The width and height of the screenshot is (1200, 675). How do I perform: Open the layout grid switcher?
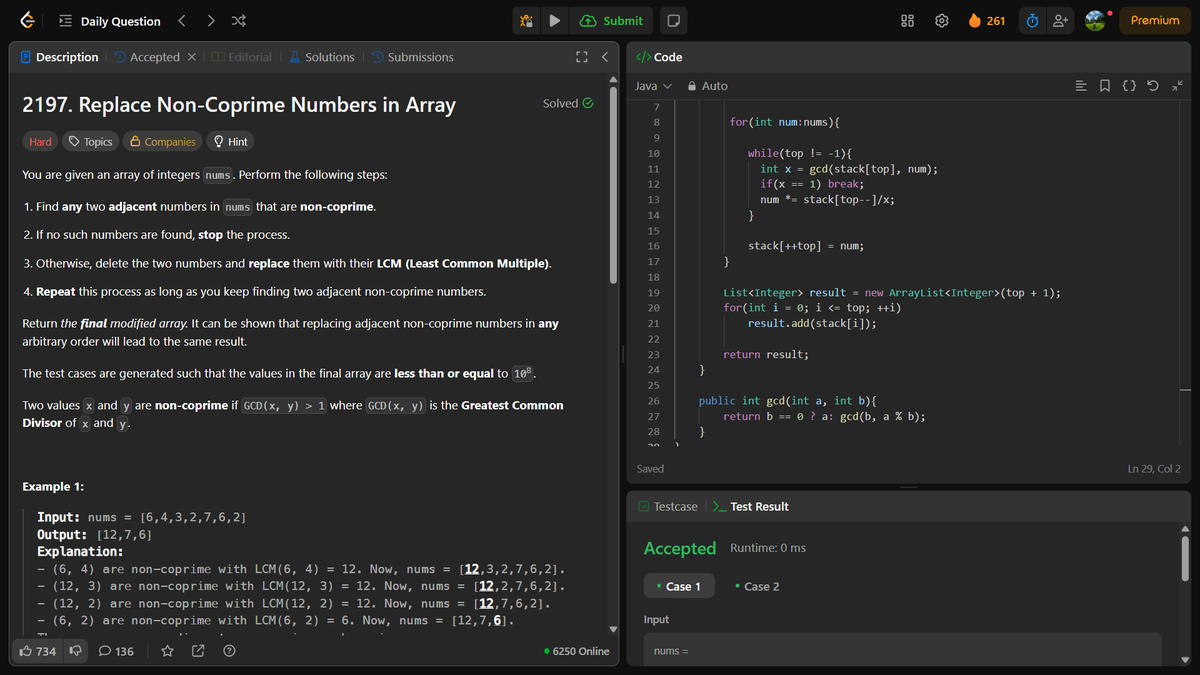(x=906, y=20)
